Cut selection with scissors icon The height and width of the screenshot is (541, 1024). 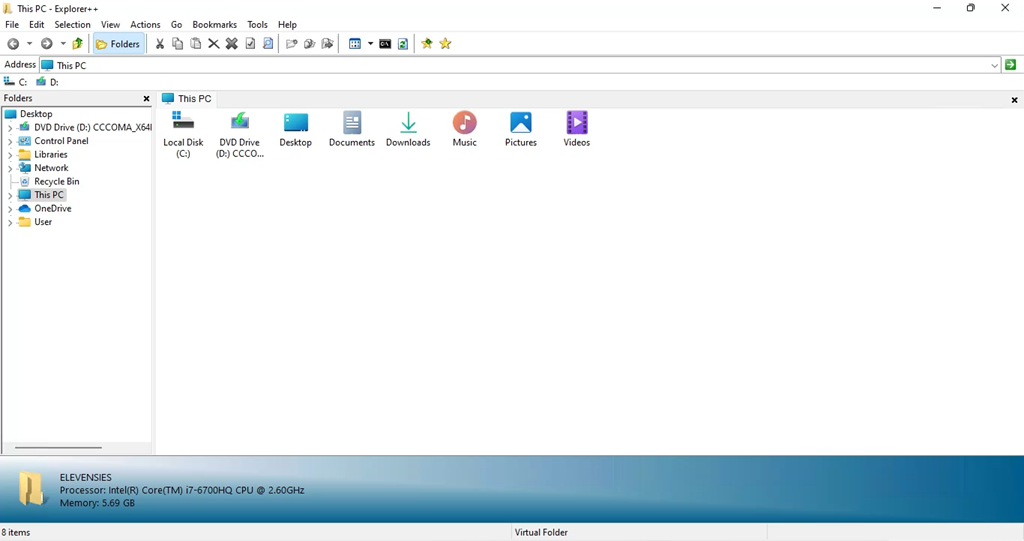(x=159, y=44)
